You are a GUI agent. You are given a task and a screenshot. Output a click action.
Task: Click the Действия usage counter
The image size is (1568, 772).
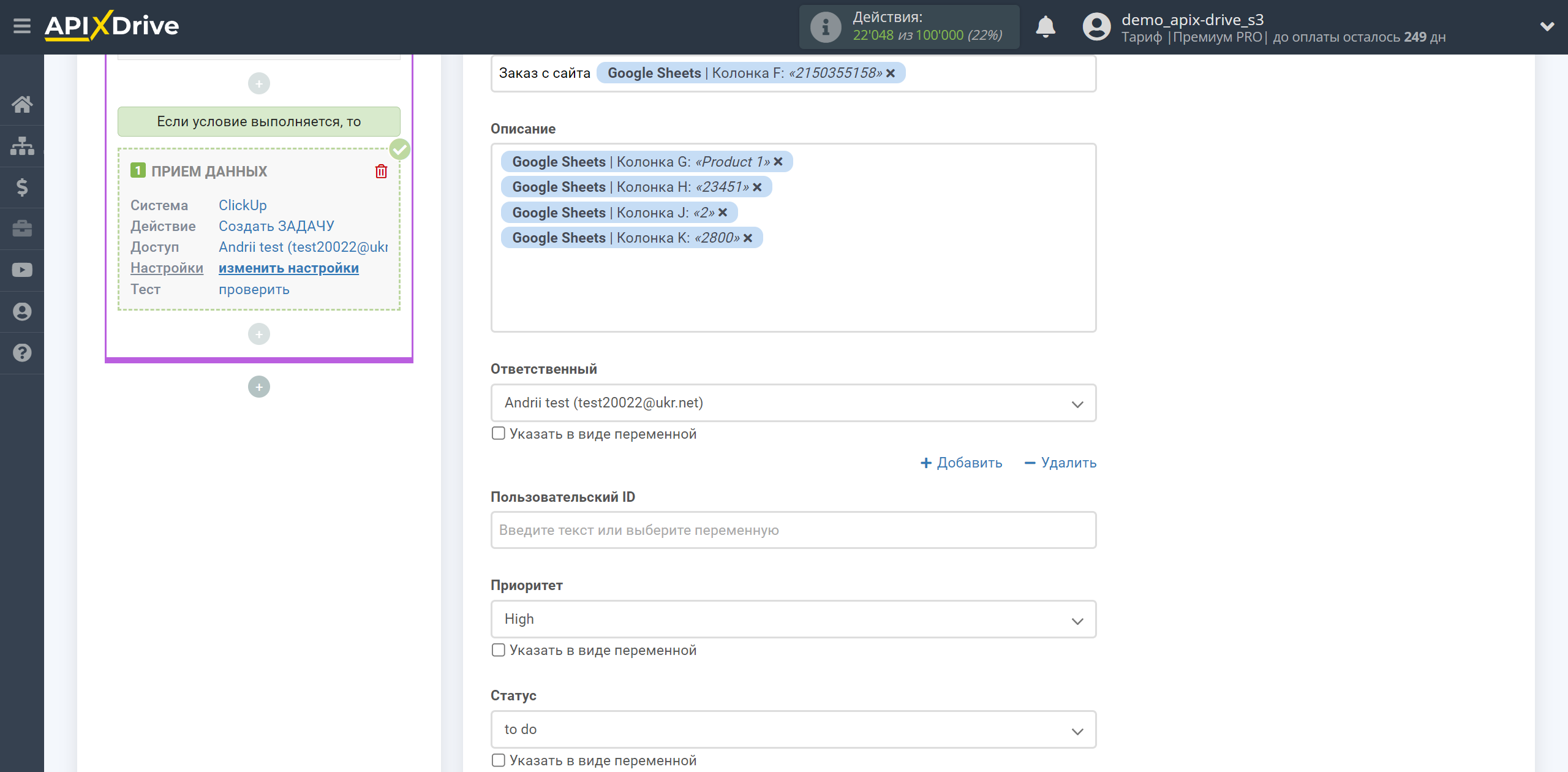909,27
